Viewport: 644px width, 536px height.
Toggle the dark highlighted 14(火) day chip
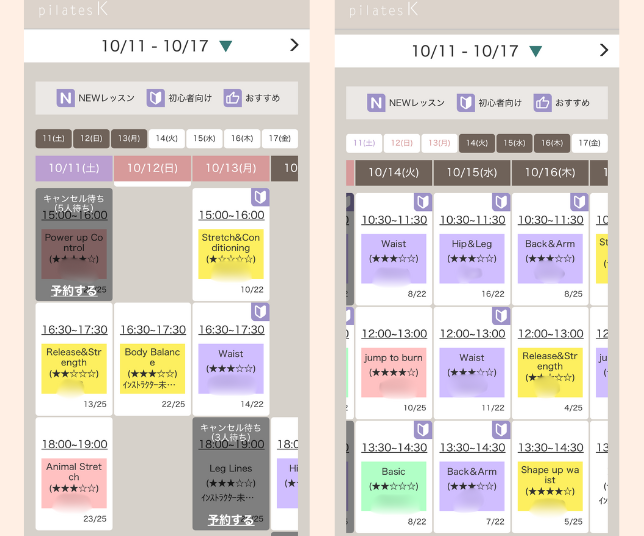(x=477, y=143)
